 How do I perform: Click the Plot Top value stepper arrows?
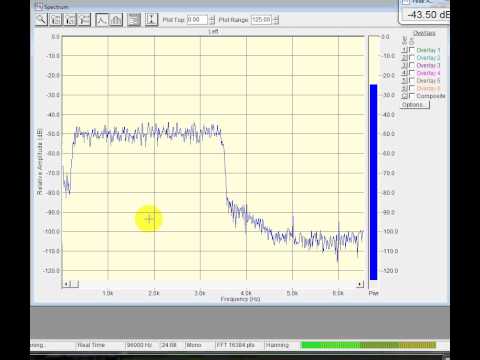click(212, 20)
